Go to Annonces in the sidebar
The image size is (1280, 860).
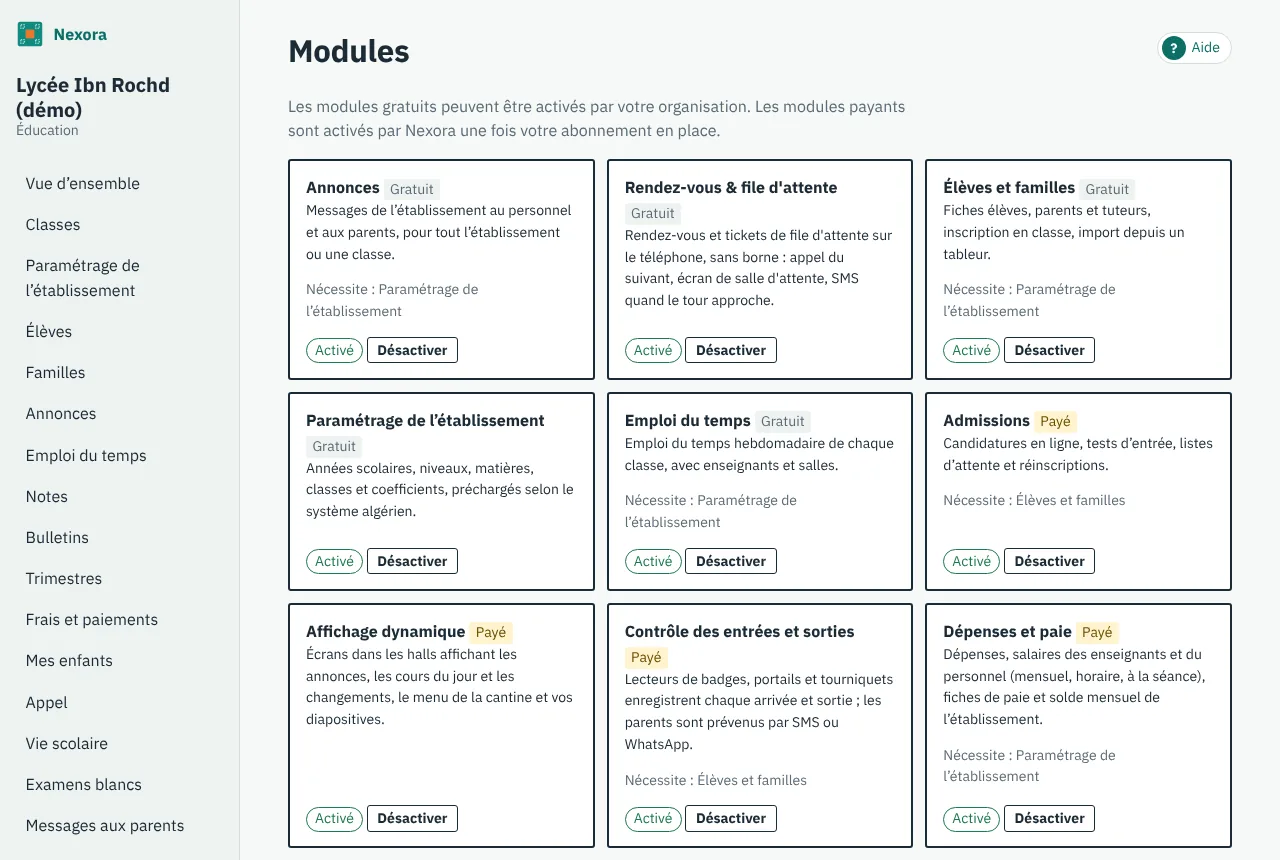61,413
